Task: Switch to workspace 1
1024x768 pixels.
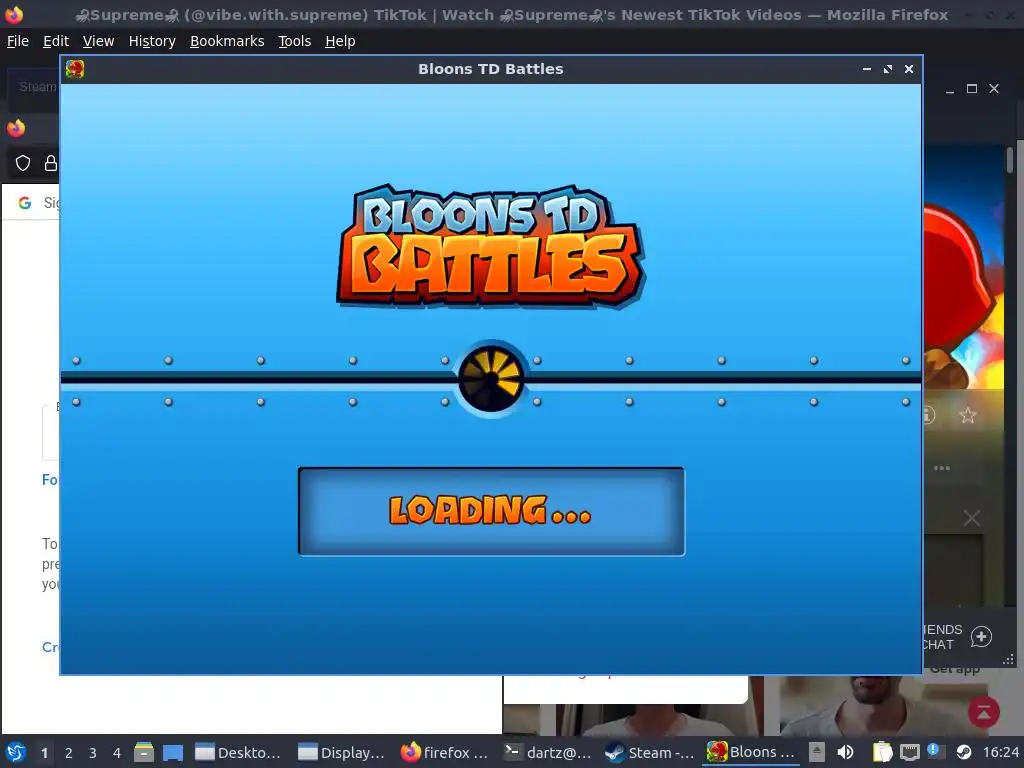Action: coord(44,753)
